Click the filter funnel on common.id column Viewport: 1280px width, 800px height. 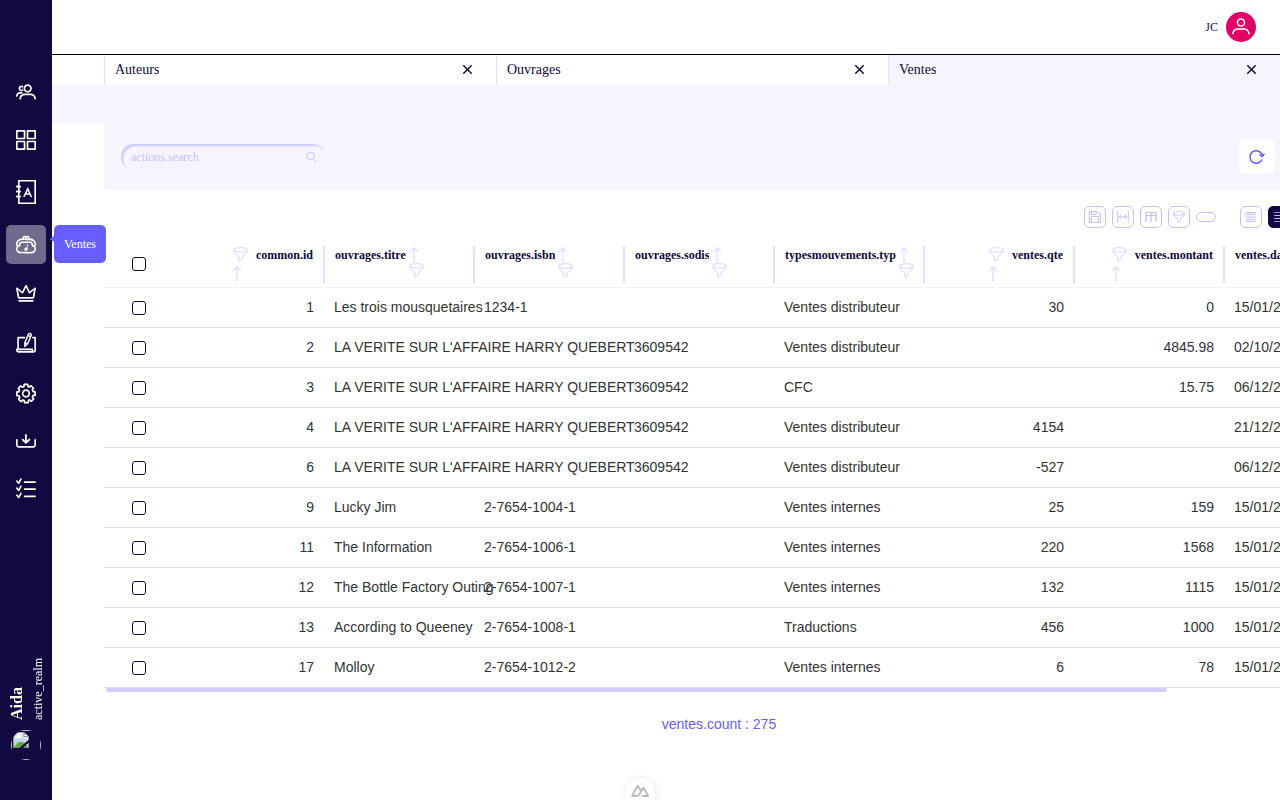[240, 254]
